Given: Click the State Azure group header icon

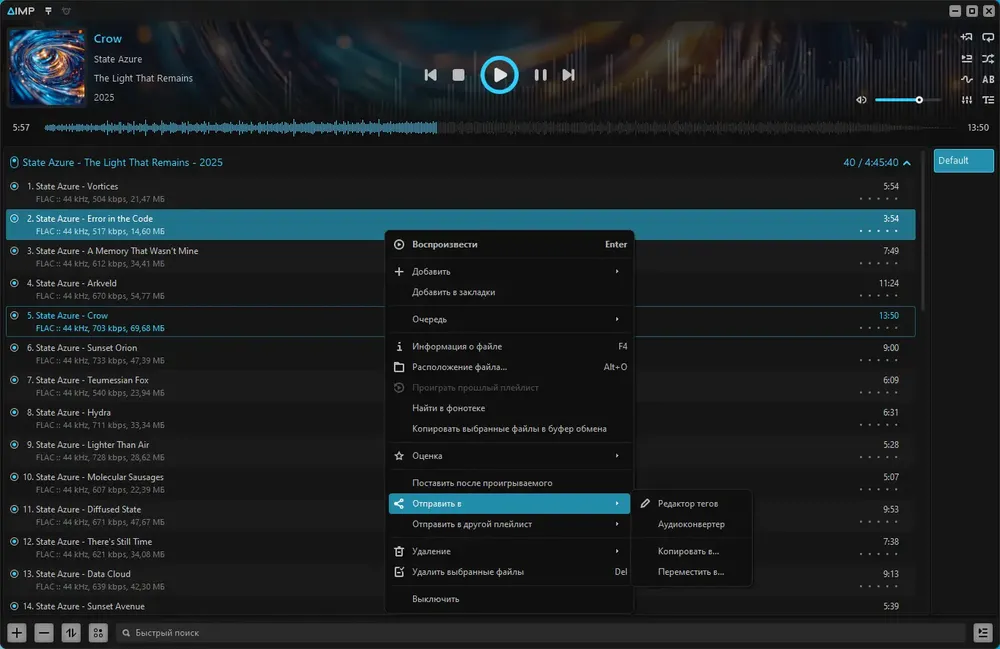Looking at the screenshot, I should (x=14, y=163).
